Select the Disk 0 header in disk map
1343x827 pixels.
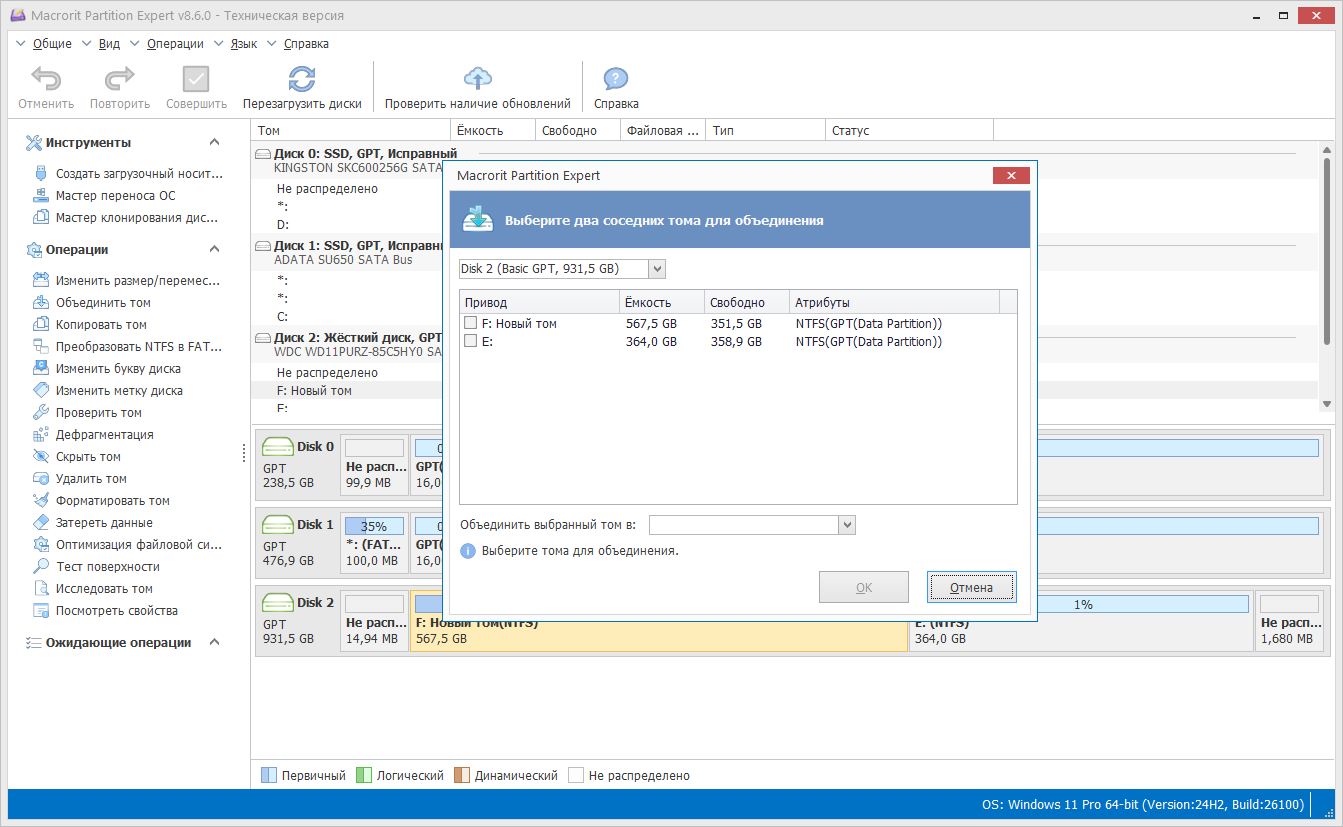click(298, 465)
